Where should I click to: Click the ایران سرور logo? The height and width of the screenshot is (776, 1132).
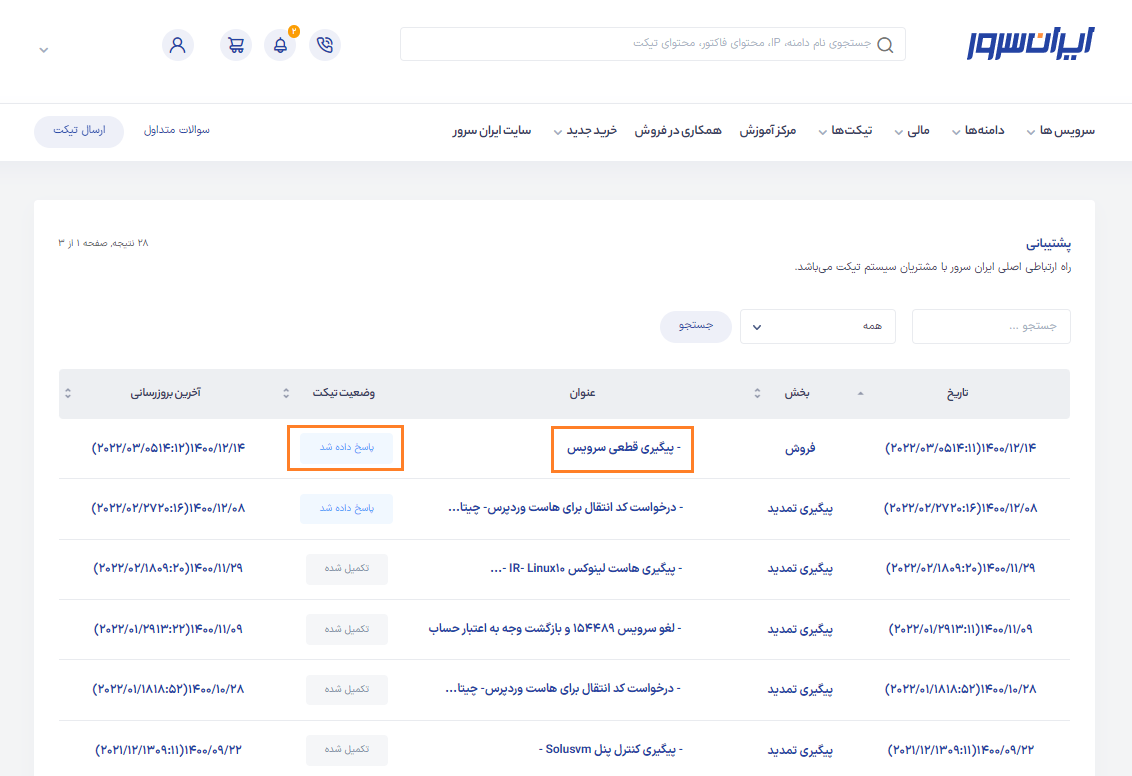(x=1031, y=44)
